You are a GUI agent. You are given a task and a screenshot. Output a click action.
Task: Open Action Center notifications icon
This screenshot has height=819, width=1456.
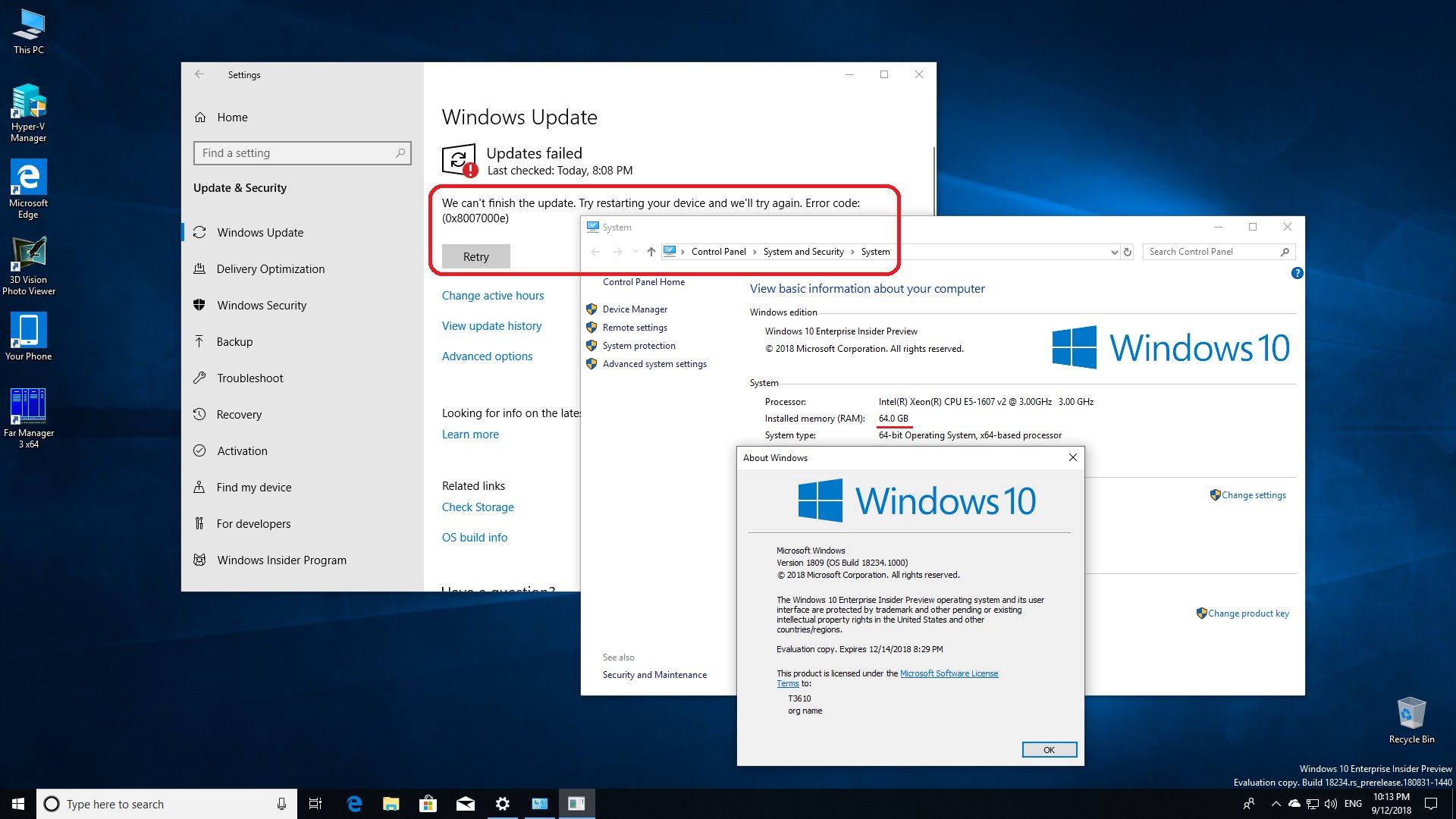(x=1431, y=804)
